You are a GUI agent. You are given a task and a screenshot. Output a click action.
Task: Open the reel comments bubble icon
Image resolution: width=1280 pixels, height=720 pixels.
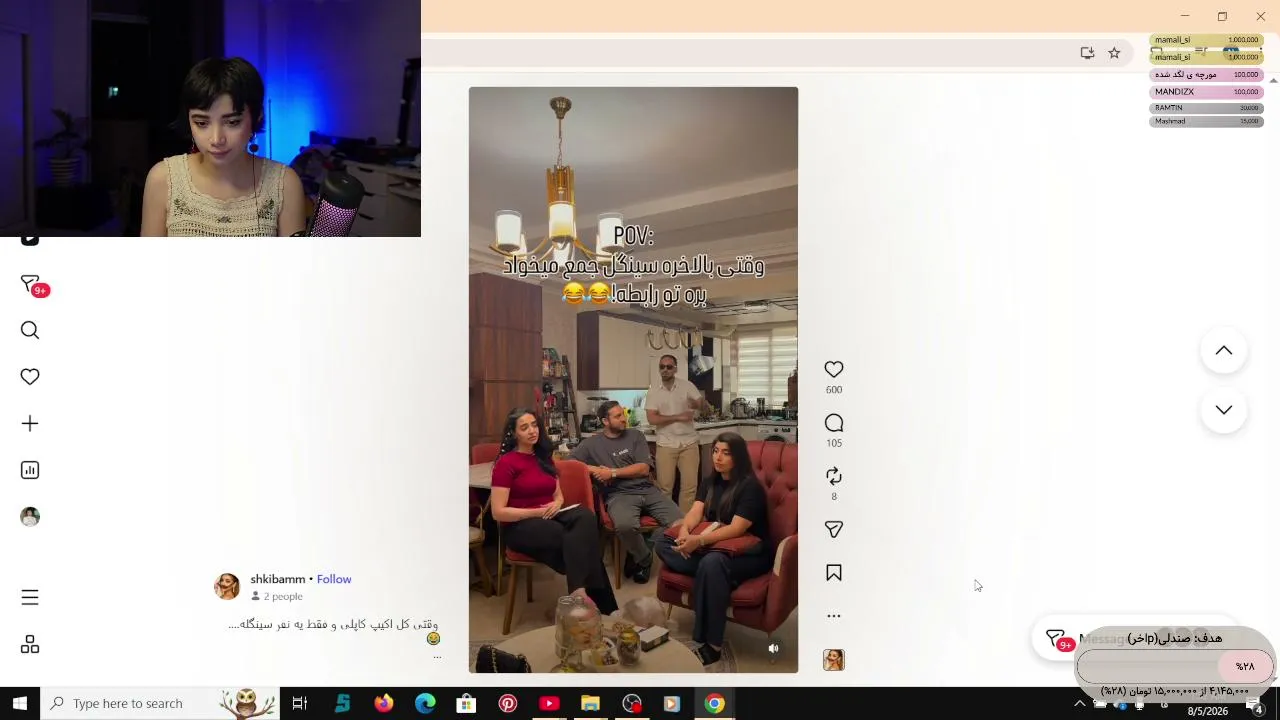[834, 423]
